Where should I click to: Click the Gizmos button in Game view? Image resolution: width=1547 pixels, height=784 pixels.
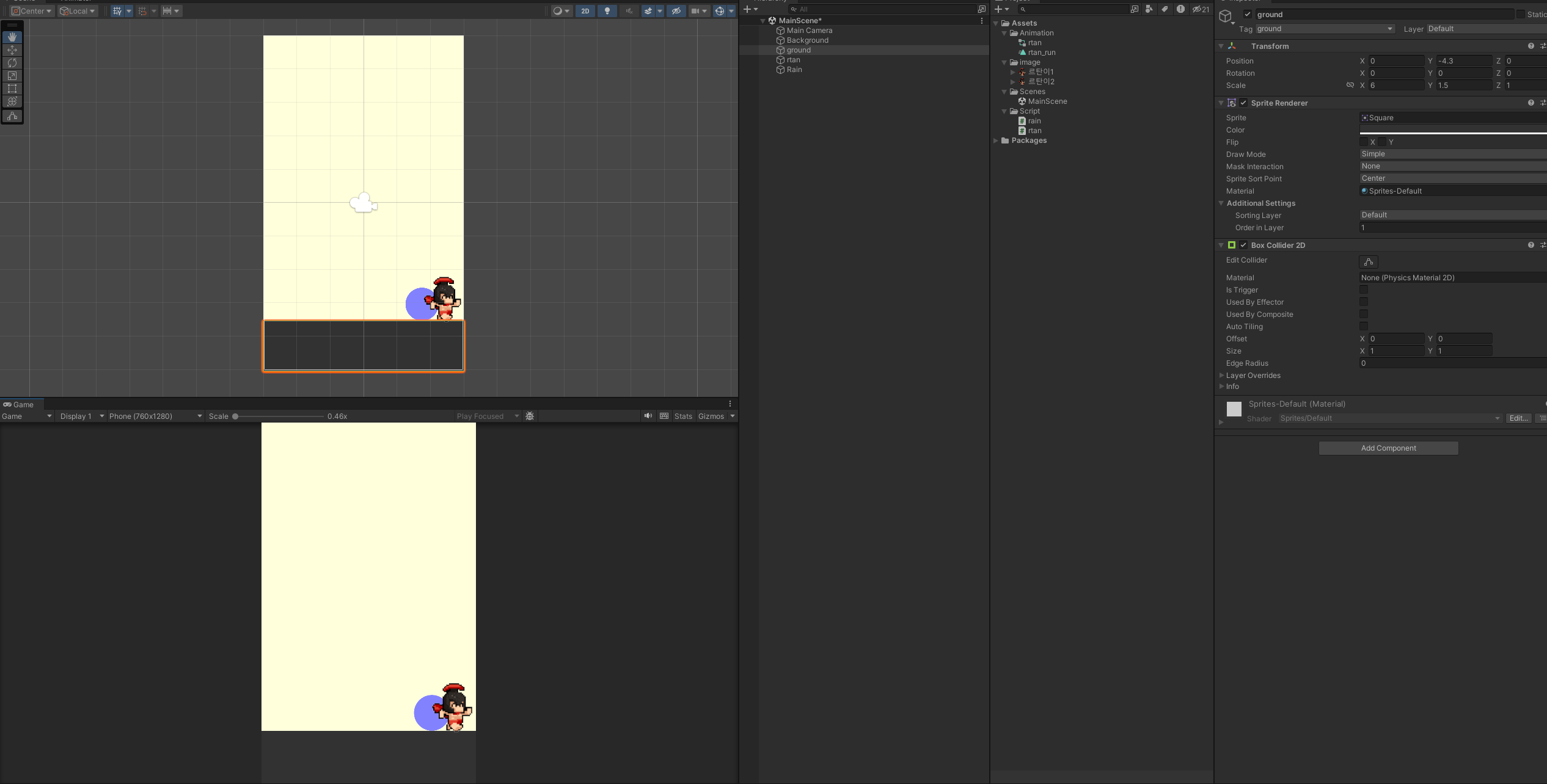[x=711, y=416]
